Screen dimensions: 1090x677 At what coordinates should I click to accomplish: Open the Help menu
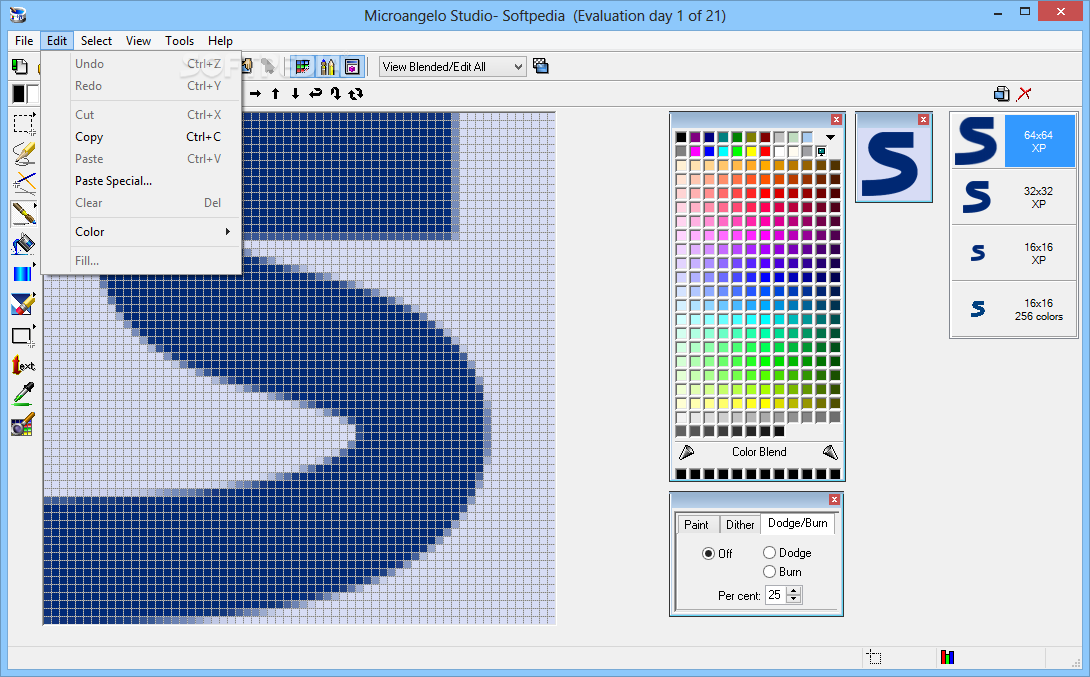(x=220, y=41)
